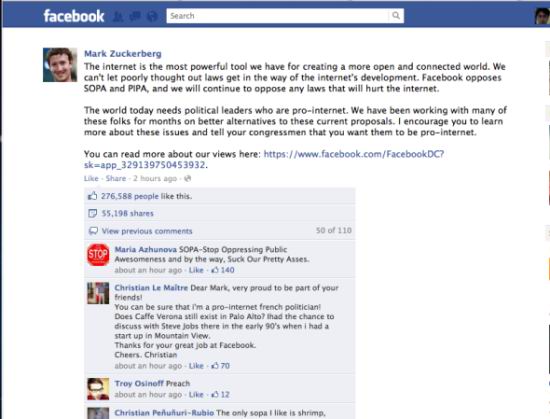Like Maria Azhunova's comment
The width and height of the screenshot is (550, 419).
[196, 270]
